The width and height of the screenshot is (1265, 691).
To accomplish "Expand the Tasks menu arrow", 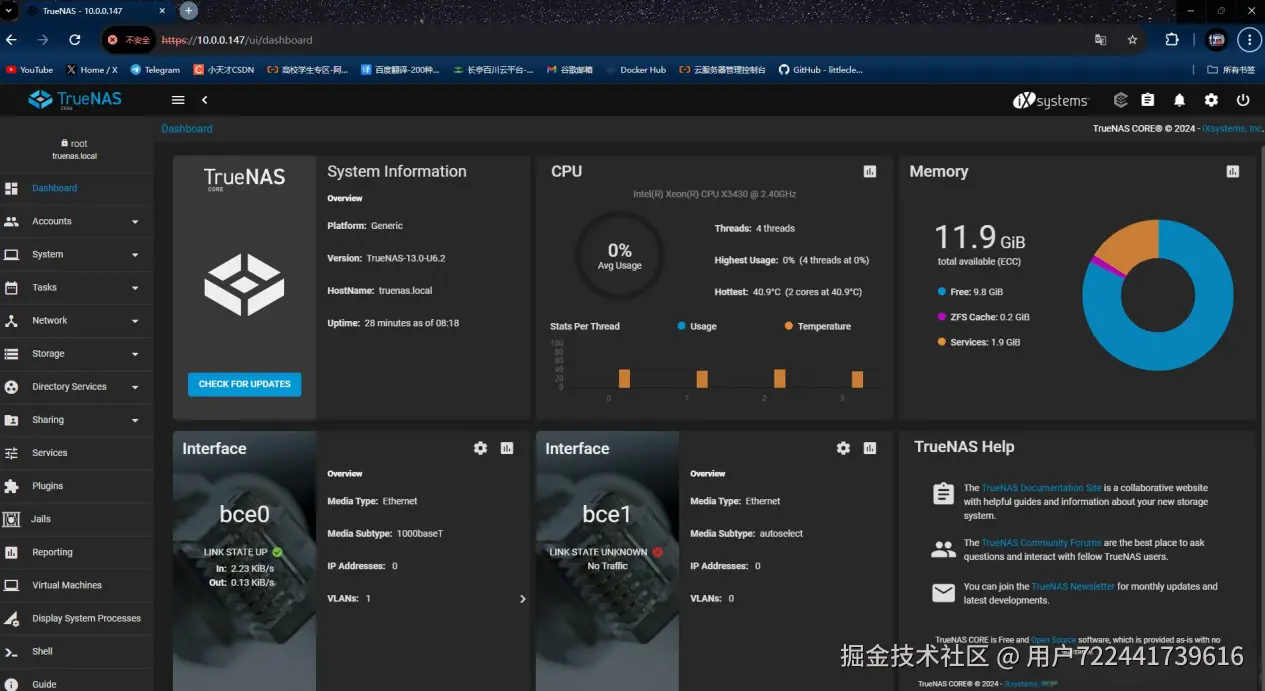I will coord(135,288).
